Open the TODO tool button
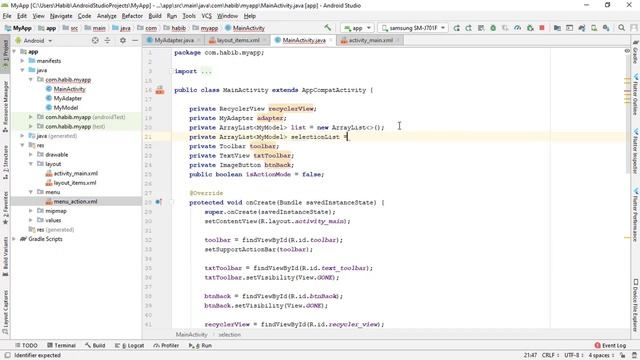 26,345
